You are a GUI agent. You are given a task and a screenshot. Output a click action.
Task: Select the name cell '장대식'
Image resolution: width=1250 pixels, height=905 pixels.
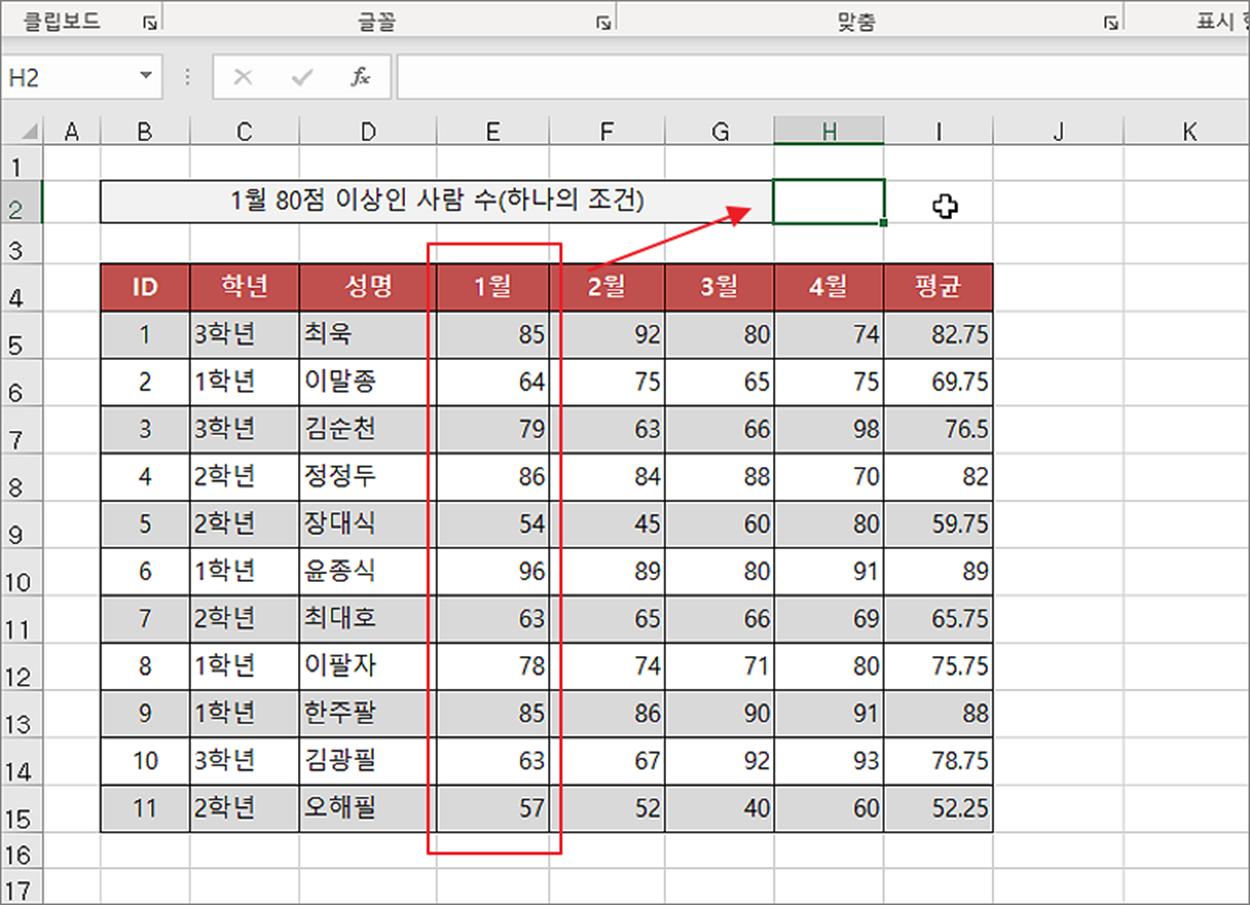[368, 524]
